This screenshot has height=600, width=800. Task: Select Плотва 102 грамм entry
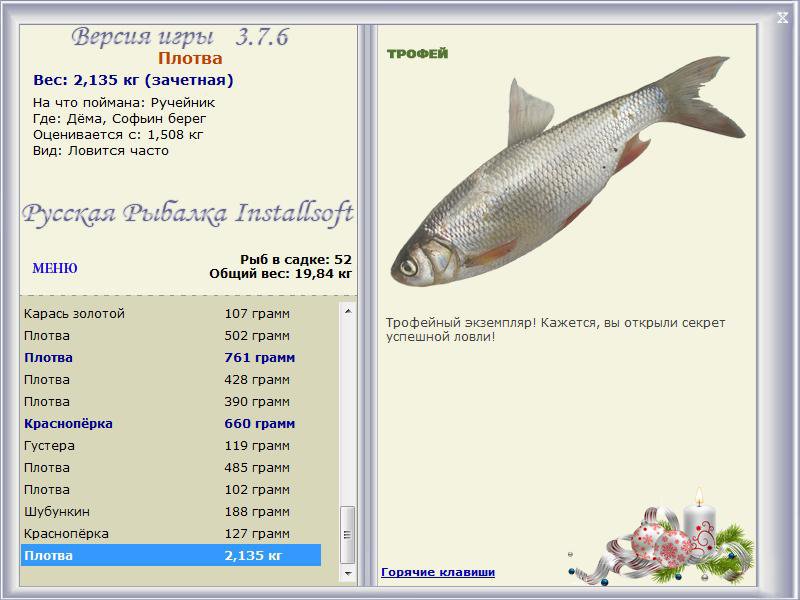(171, 489)
